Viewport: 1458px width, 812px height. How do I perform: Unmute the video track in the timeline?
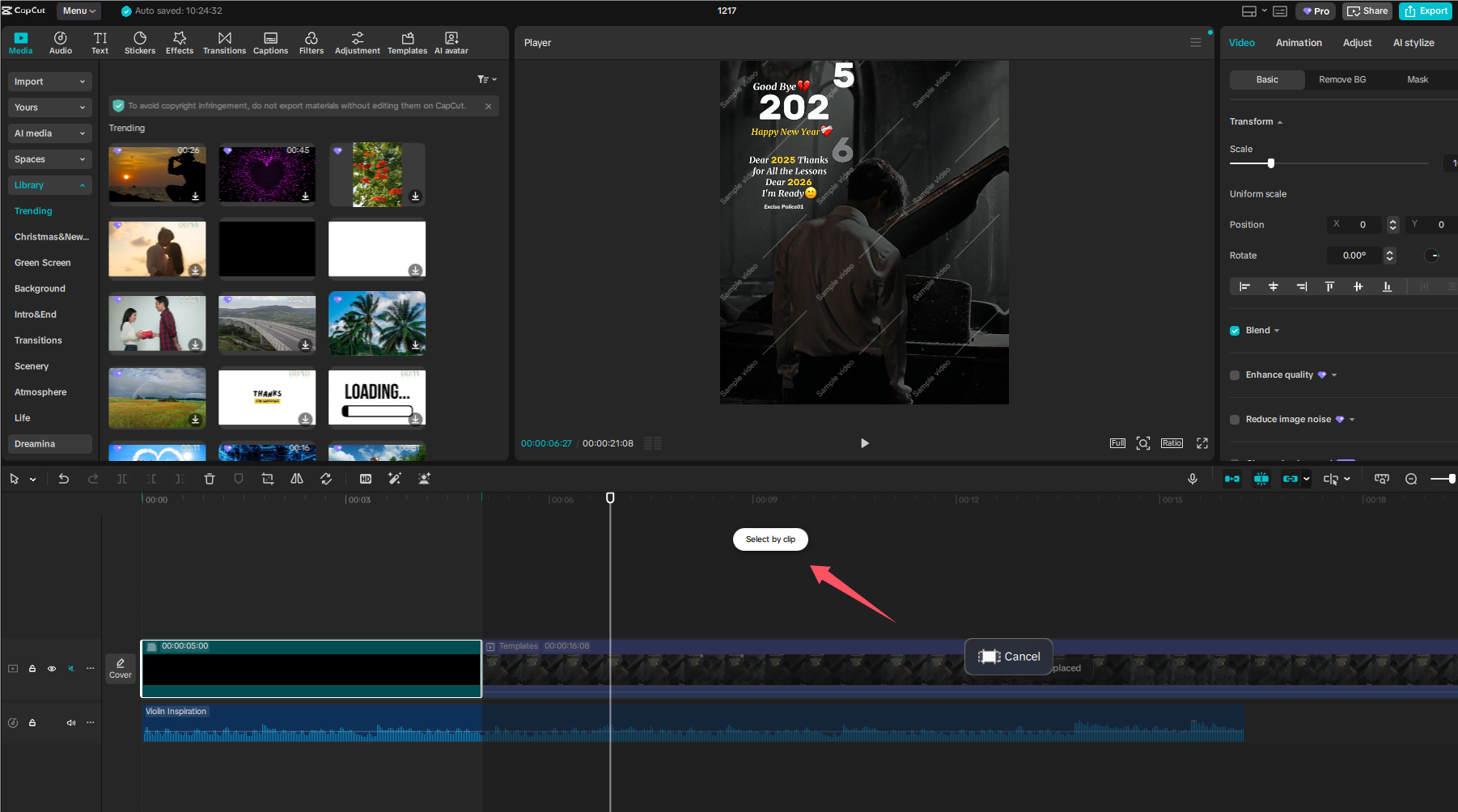(x=70, y=669)
